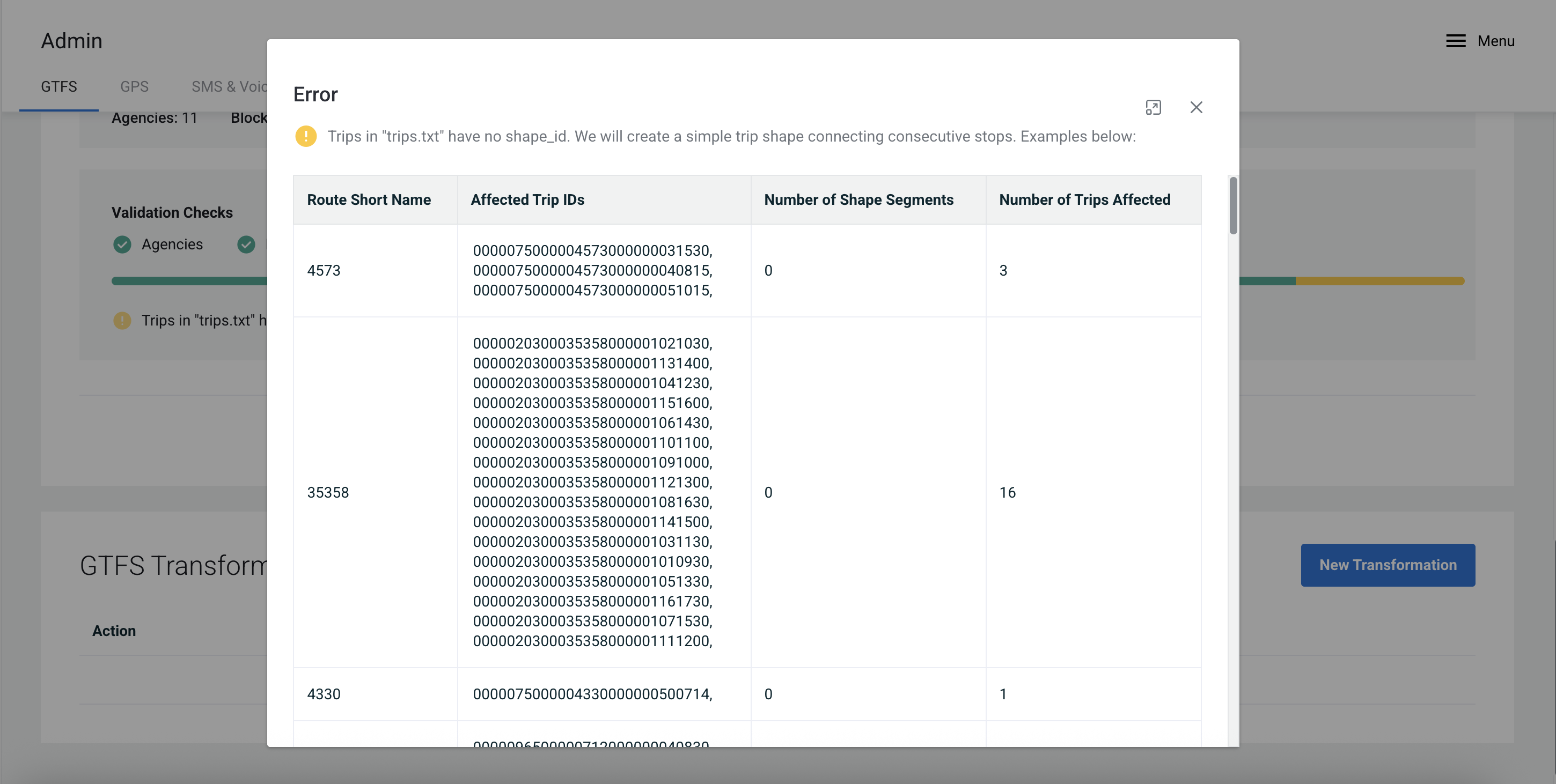
Task: Click the second green validation checkmark
Action: pyautogui.click(x=246, y=245)
